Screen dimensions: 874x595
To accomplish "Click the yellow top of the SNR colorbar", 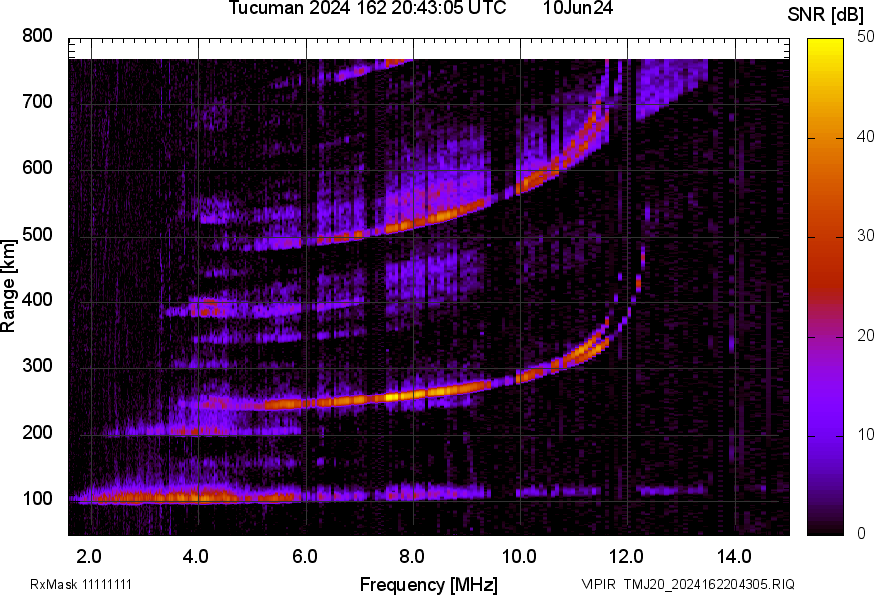I will pos(826,47).
